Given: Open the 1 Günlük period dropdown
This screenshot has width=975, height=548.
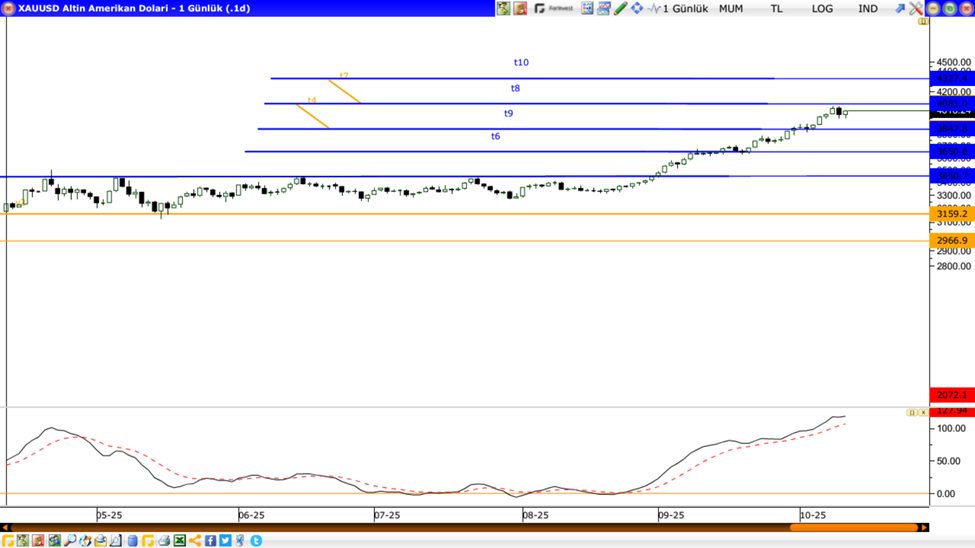Looking at the screenshot, I should point(684,8).
